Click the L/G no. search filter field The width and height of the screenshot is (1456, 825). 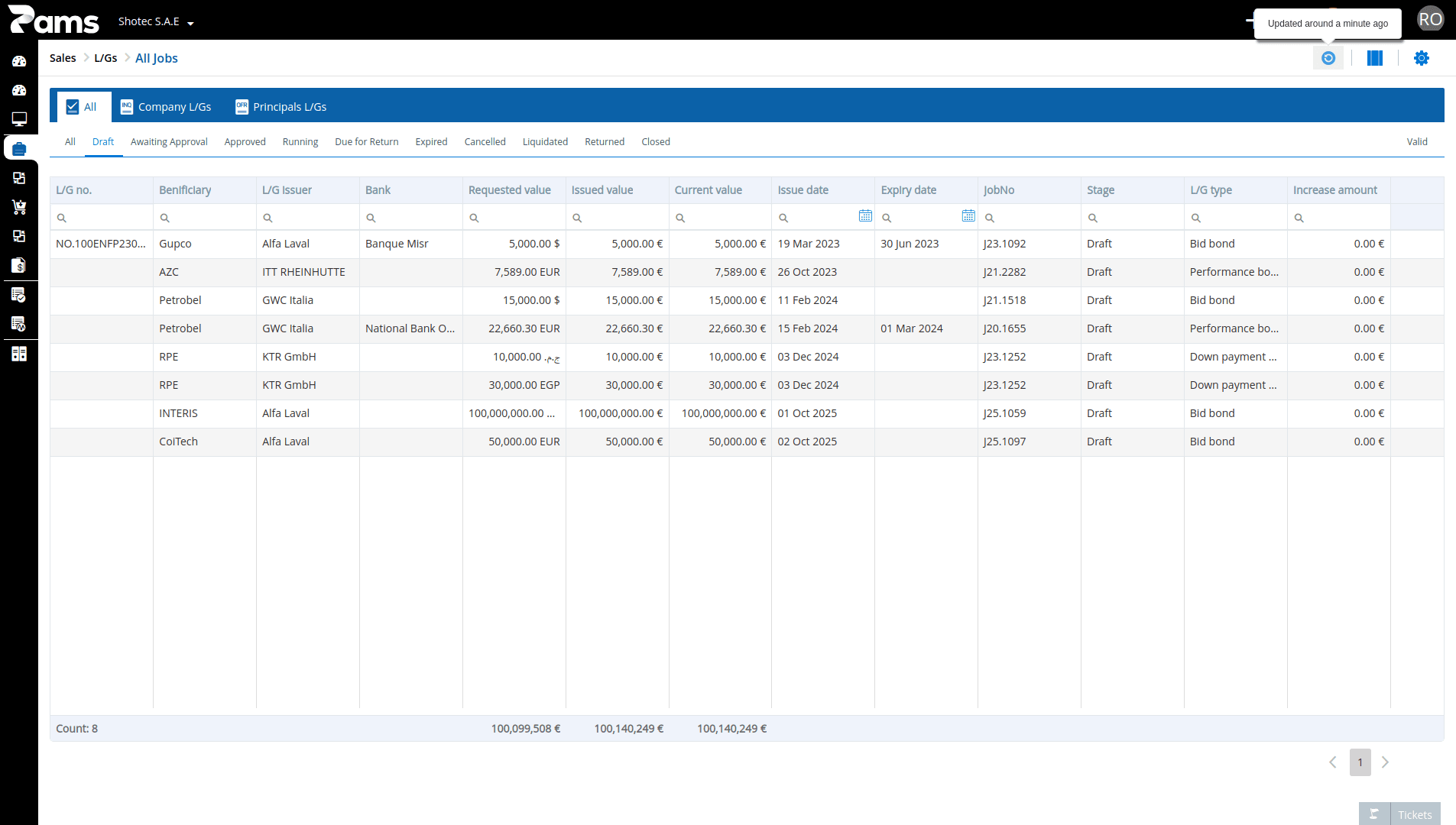102,218
